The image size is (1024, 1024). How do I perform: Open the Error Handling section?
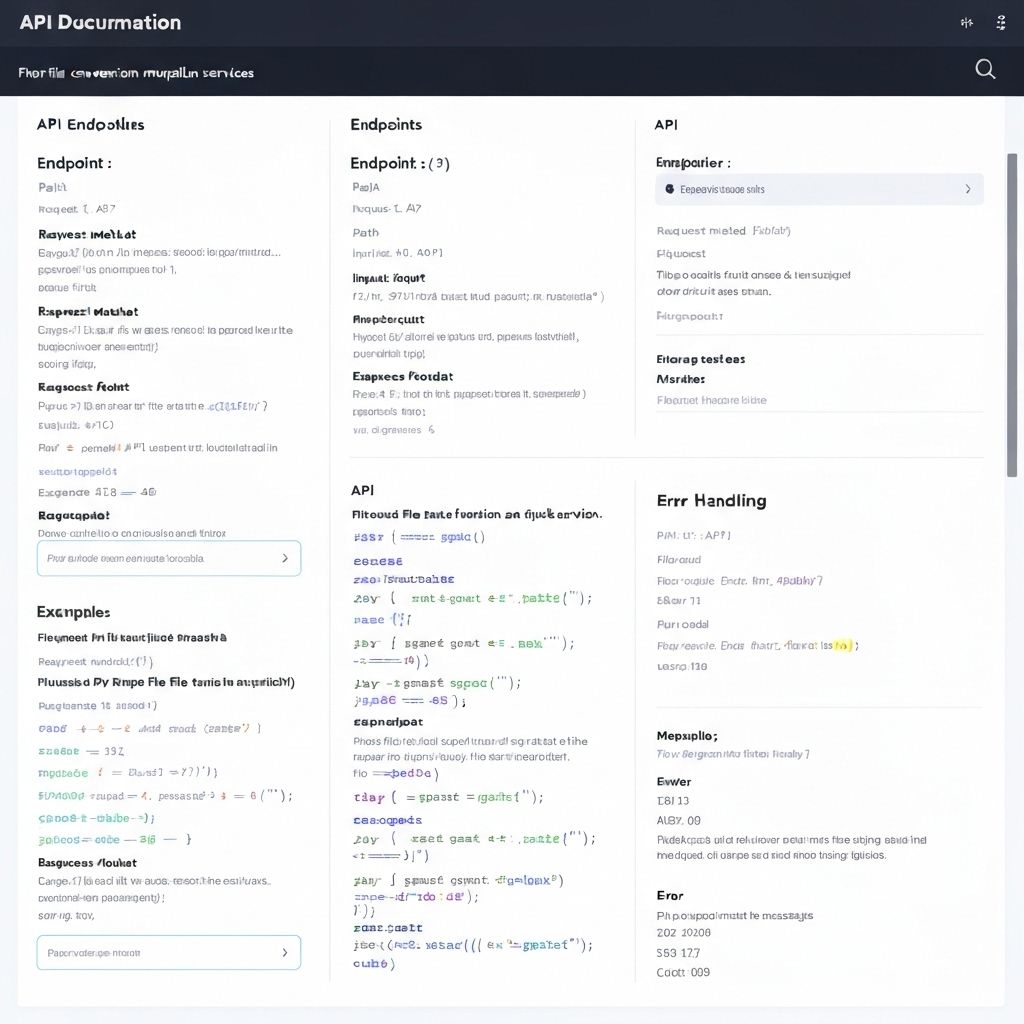click(x=711, y=500)
